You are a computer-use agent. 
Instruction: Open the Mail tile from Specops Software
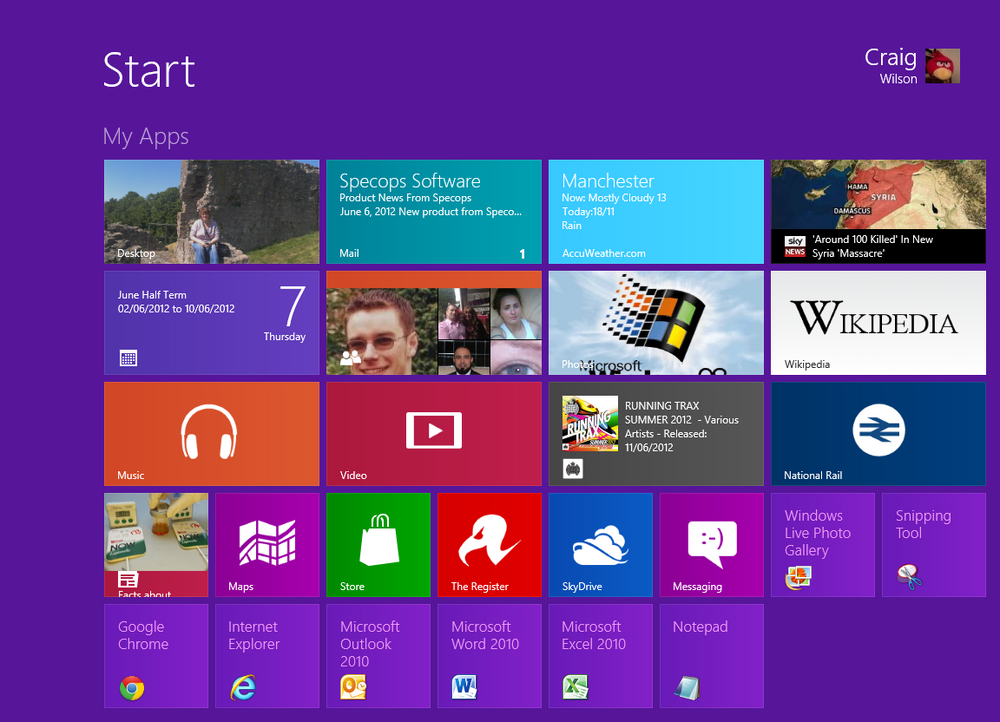[434, 212]
